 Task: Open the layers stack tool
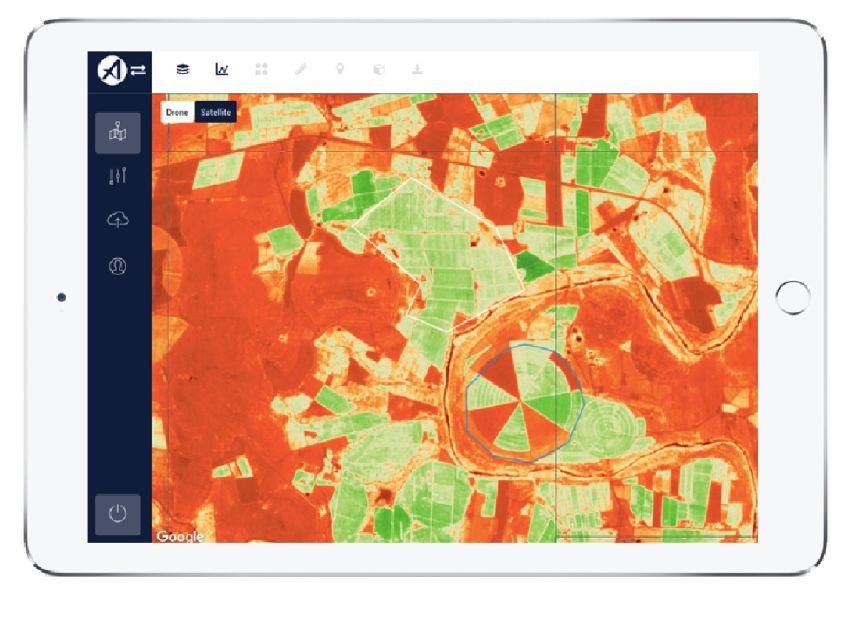click(183, 70)
